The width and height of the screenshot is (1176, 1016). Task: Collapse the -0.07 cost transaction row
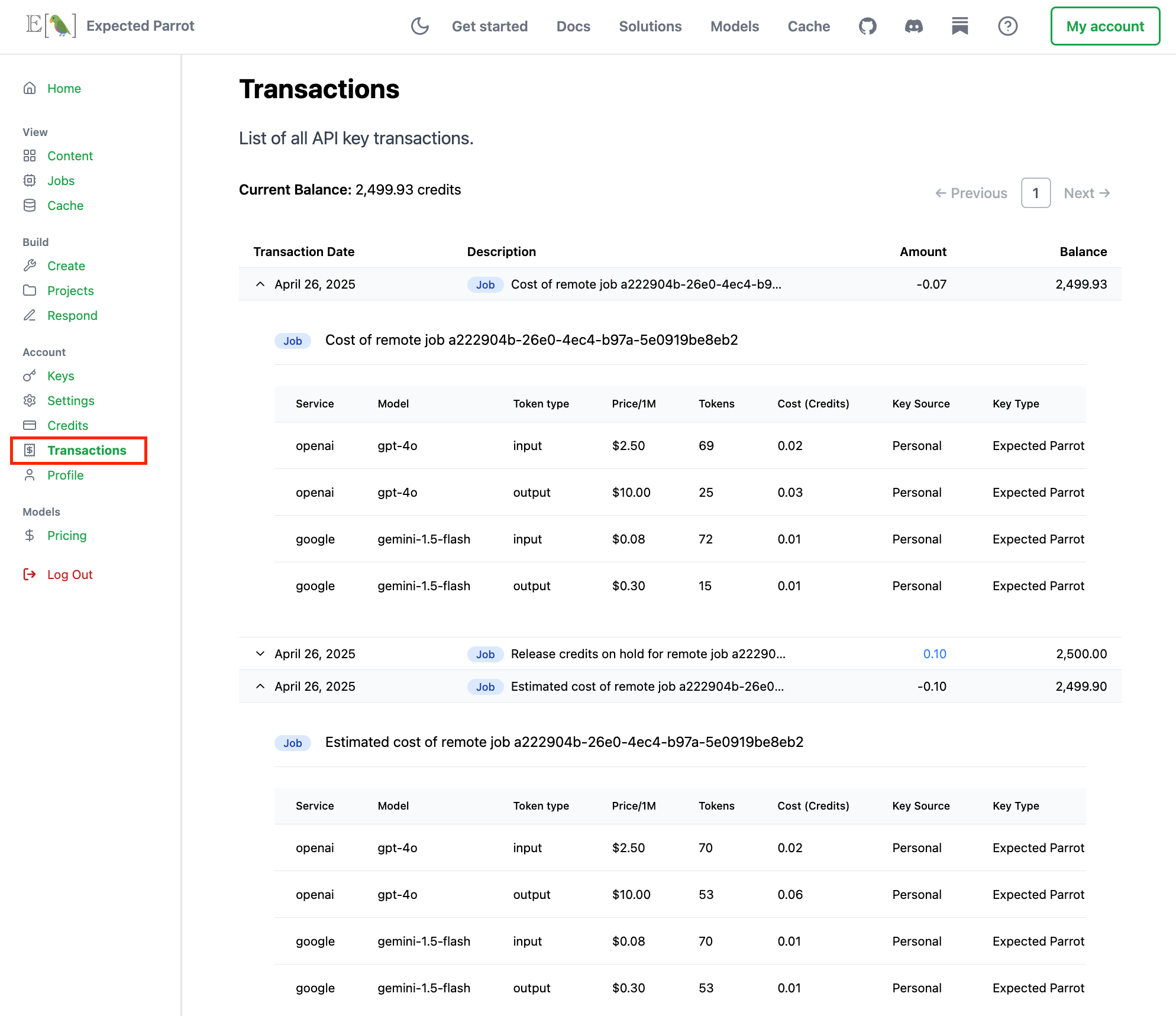tap(260, 284)
